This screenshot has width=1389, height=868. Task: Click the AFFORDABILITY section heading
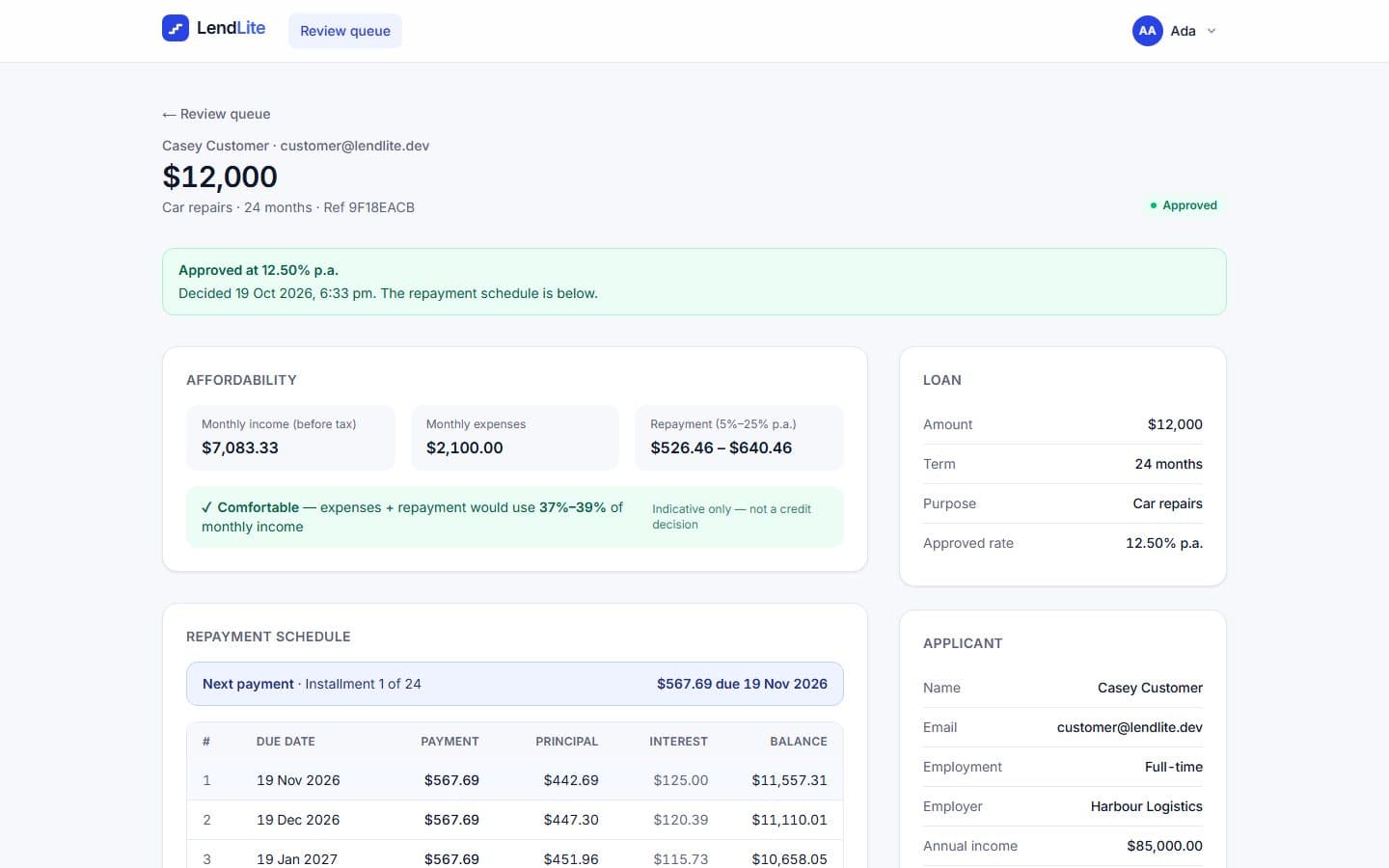click(x=241, y=380)
